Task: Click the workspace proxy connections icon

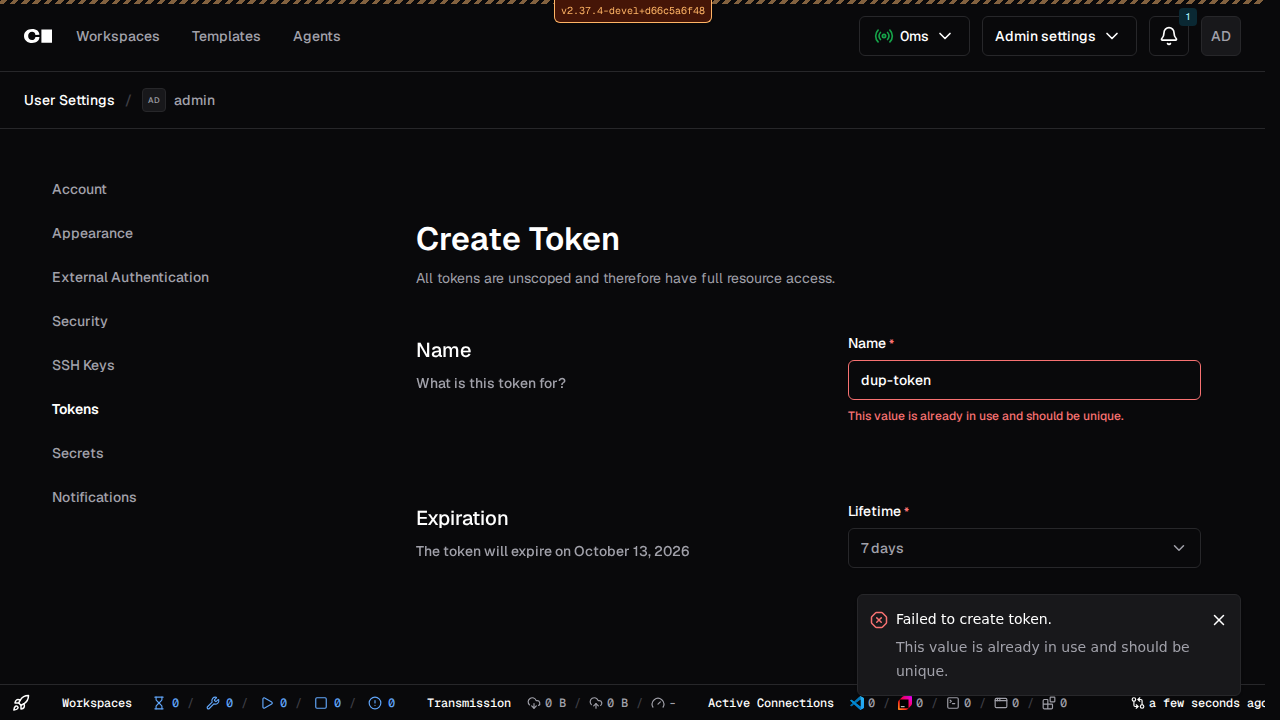Action: (1049, 703)
